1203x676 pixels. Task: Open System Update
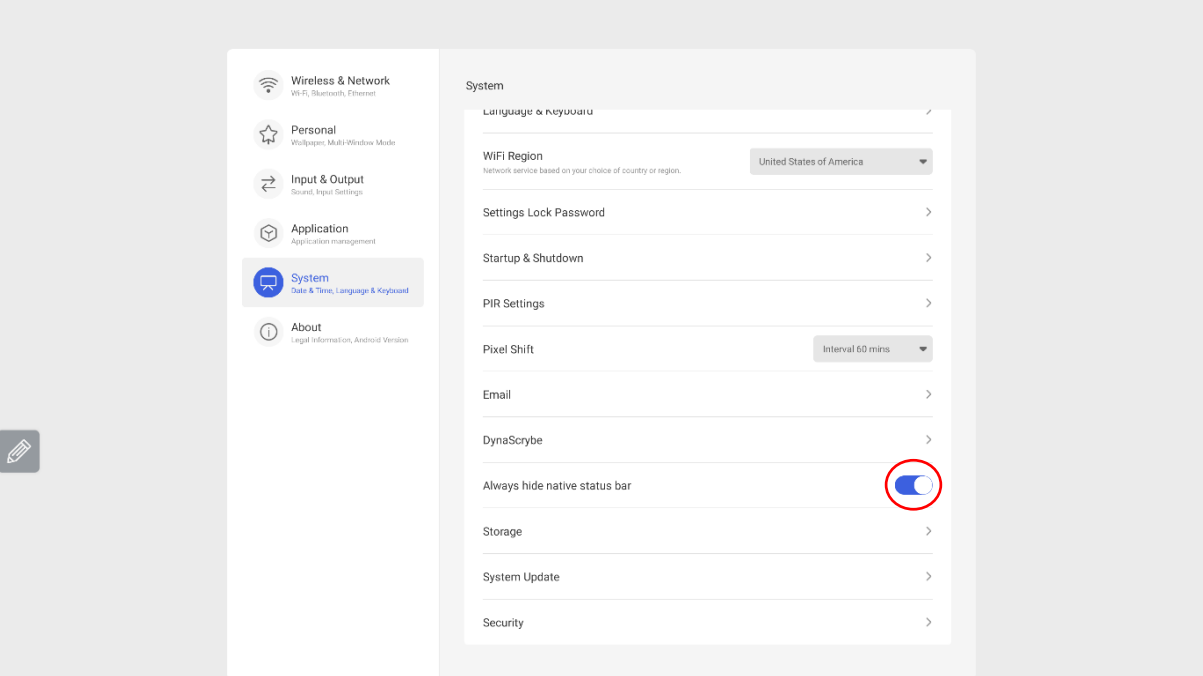pos(708,577)
